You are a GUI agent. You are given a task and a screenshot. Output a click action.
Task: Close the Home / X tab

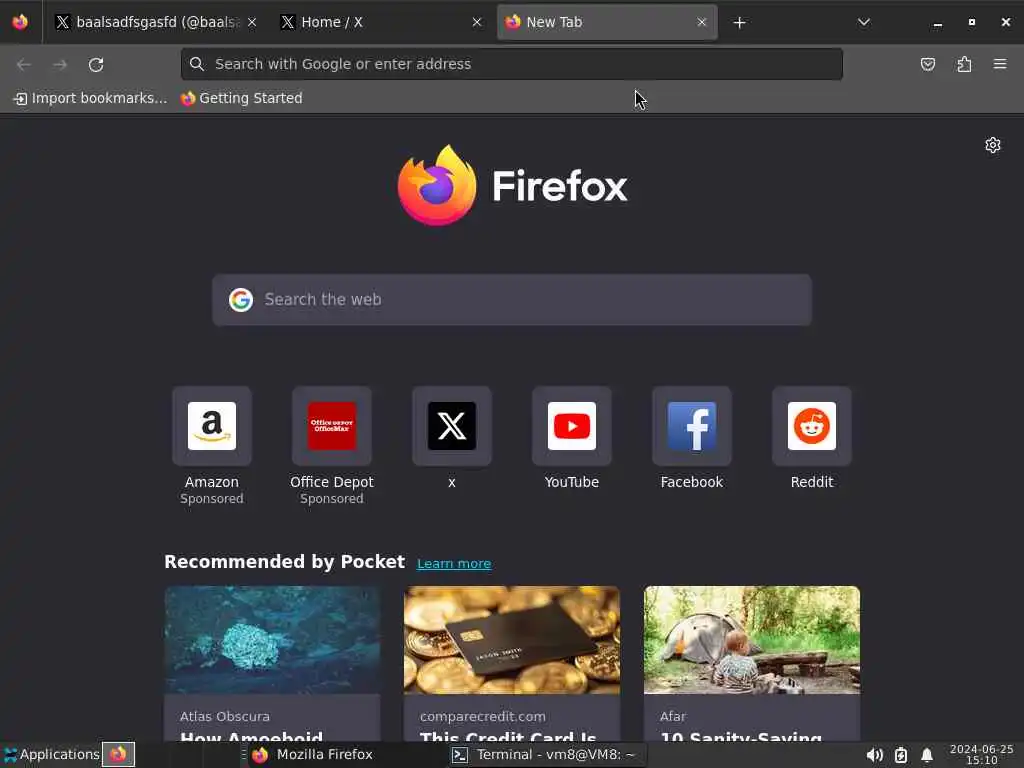[477, 22]
